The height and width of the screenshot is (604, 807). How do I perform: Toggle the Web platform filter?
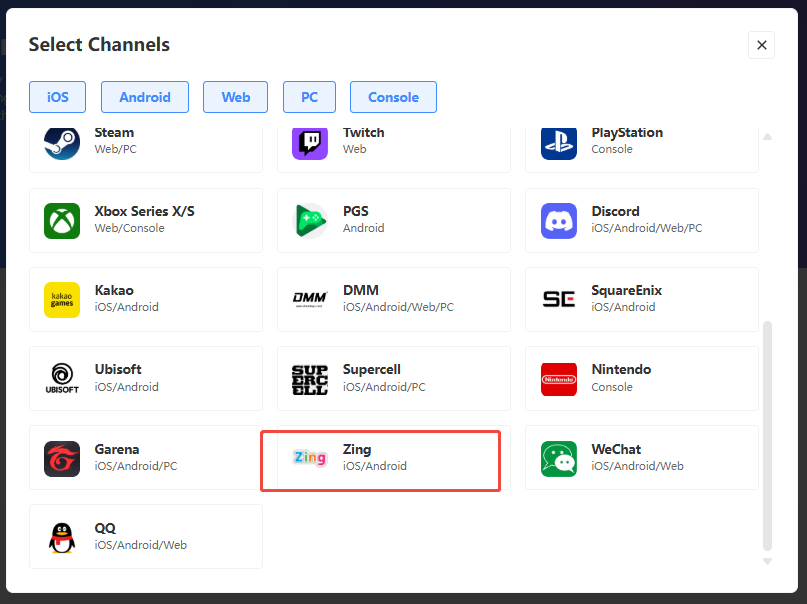pos(236,97)
